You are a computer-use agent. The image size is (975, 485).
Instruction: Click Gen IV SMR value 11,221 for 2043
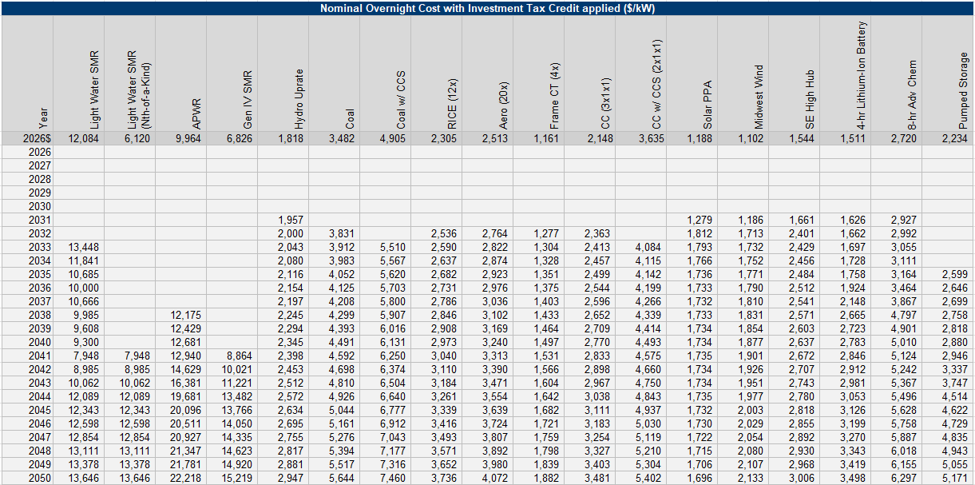[x=237, y=383]
